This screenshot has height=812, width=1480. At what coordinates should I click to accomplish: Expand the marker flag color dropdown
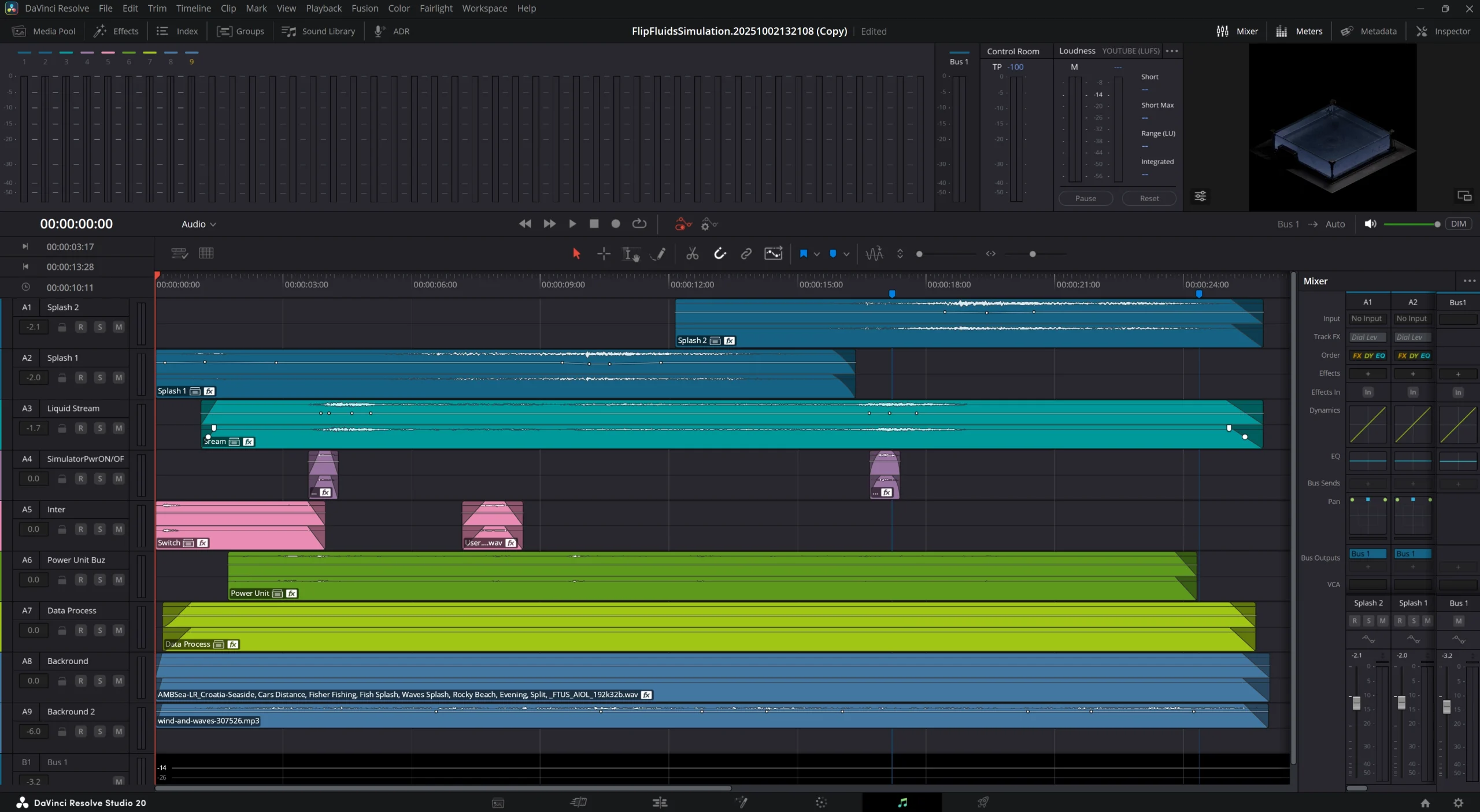[817, 254]
